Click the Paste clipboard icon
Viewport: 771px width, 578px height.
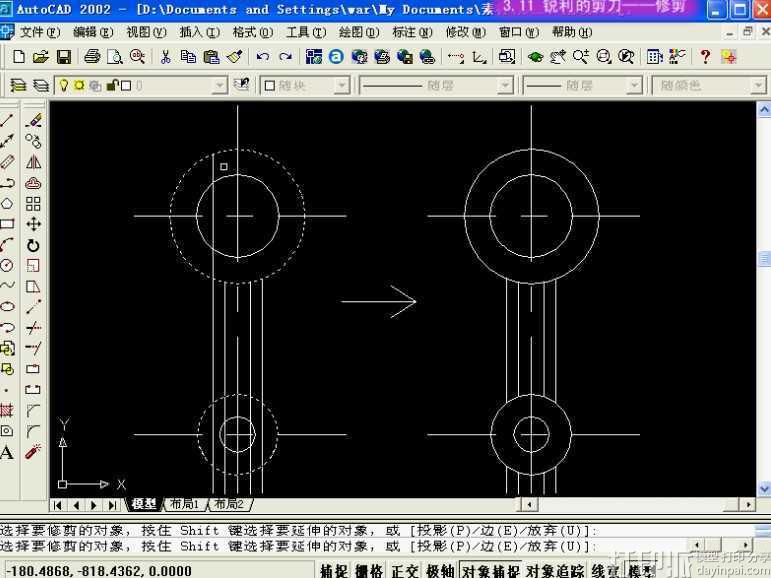pos(211,57)
